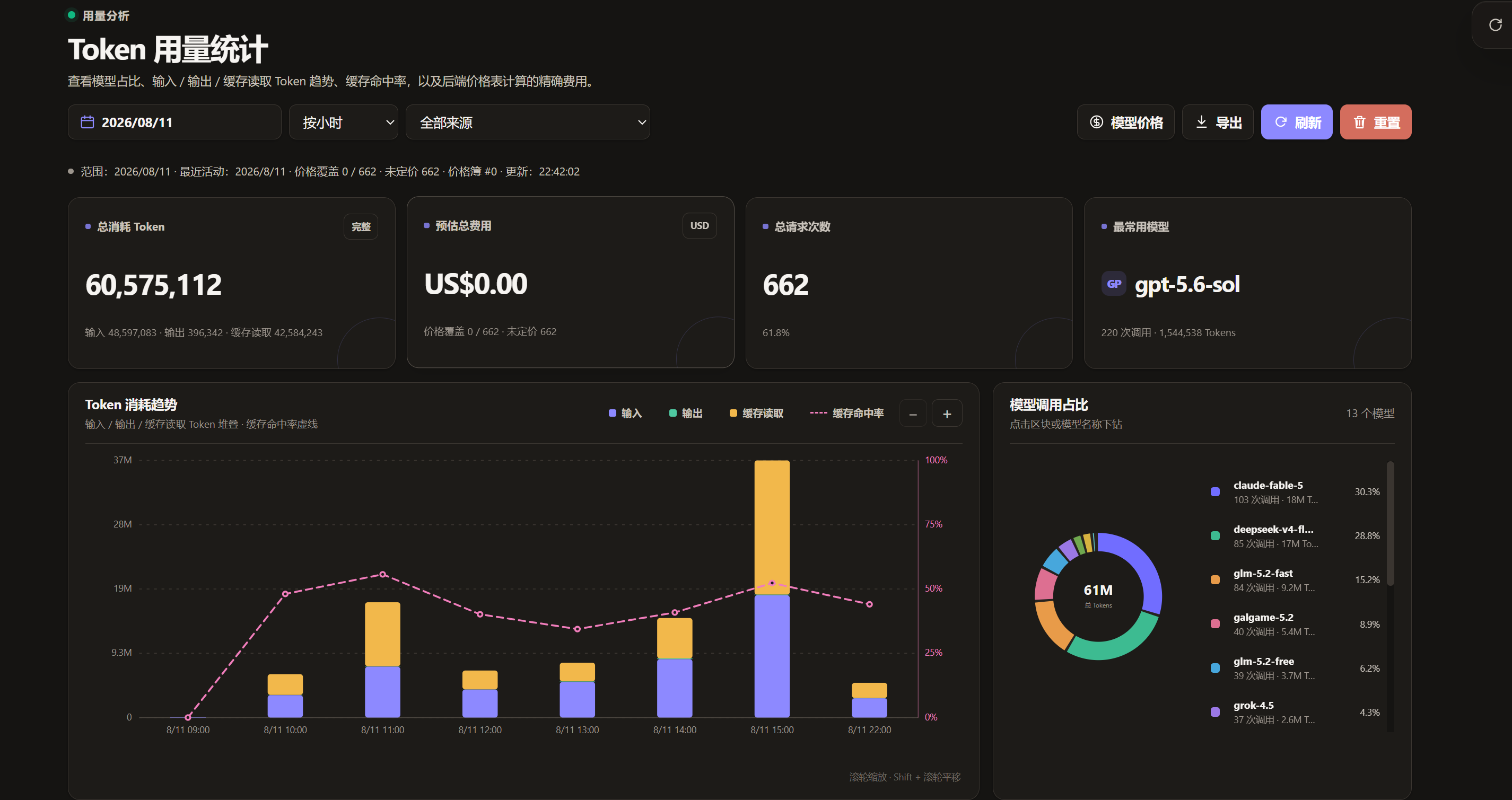The width and height of the screenshot is (1512, 800).
Task: Click the 61M Tokens donut center
Action: (x=1098, y=596)
